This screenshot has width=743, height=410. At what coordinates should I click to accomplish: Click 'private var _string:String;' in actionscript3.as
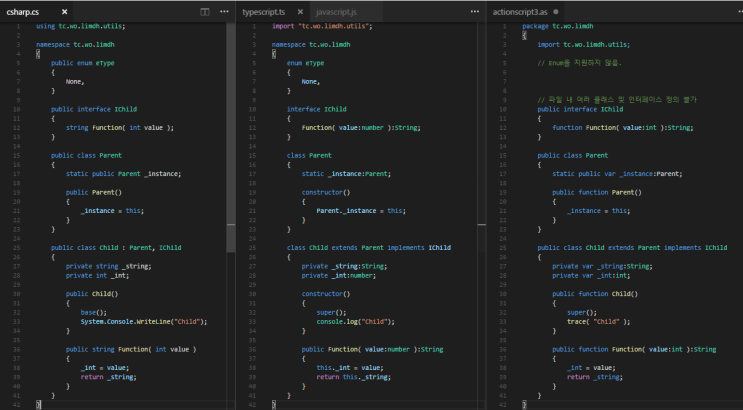[602, 266]
